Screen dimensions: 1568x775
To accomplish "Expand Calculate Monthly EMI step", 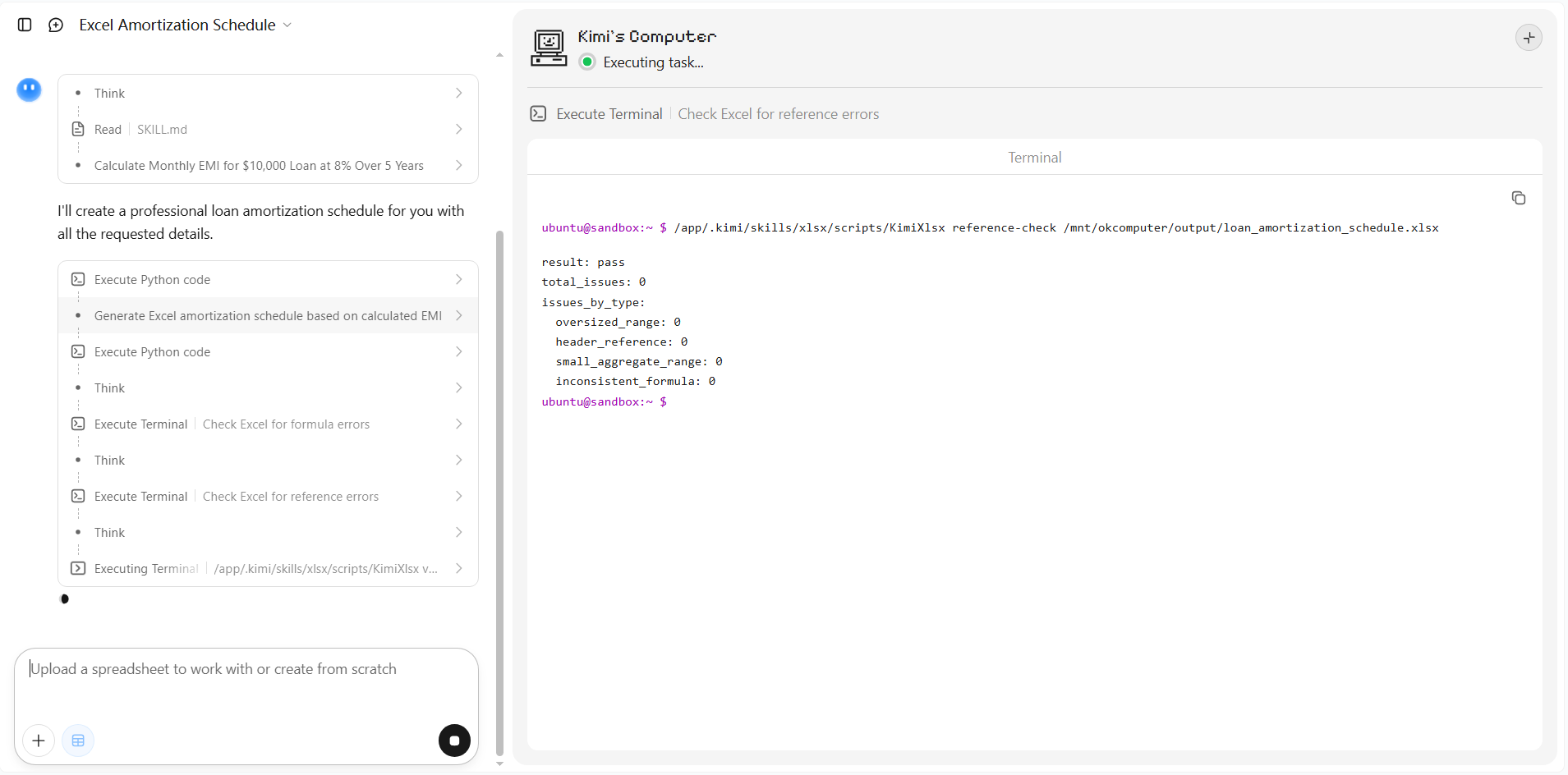I will pyautogui.click(x=268, y=165).
